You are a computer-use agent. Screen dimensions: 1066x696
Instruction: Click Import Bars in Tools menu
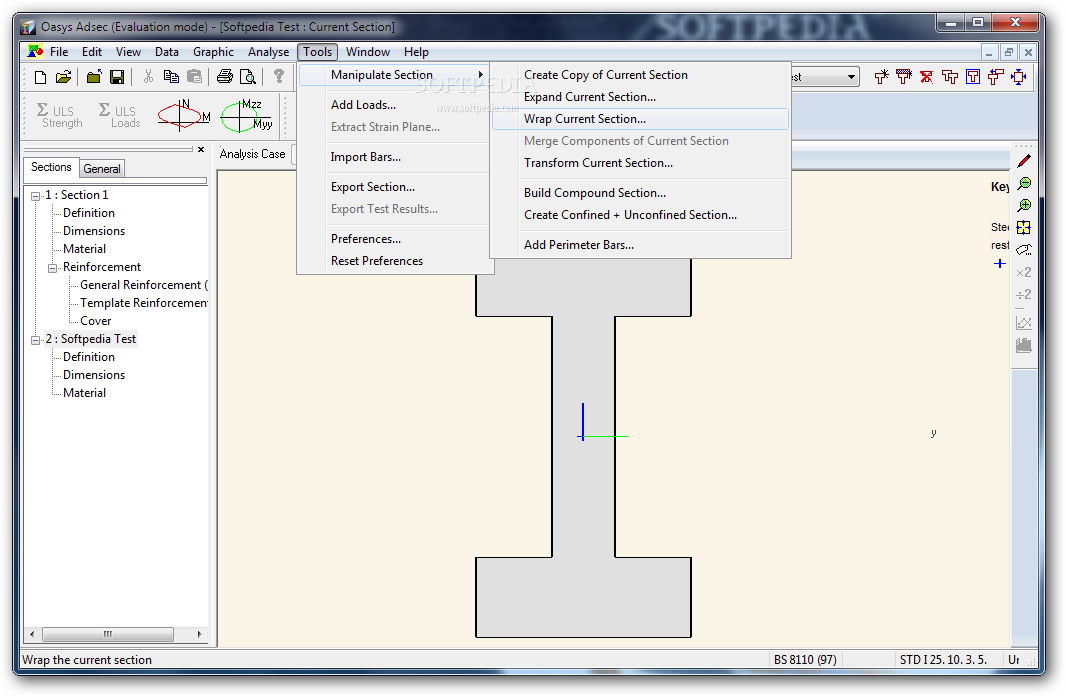[x=394, y=157]
